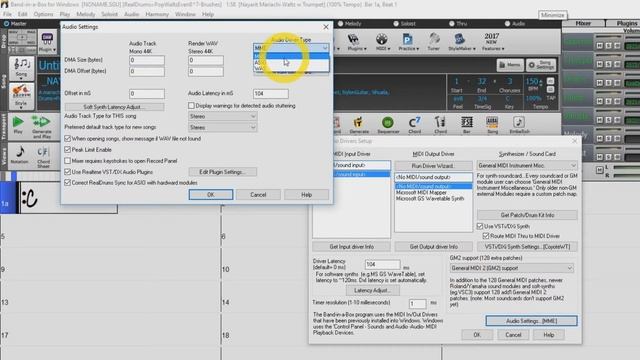Click the Plugin dropdown icon beside Master
This screenshot has height=360, width=640.
coord(47,42)
